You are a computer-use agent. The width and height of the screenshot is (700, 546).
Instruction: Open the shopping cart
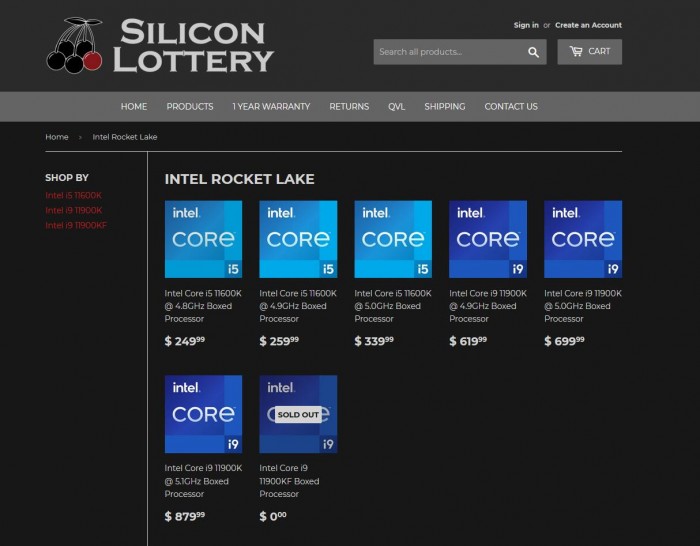(x=589, y=52)
